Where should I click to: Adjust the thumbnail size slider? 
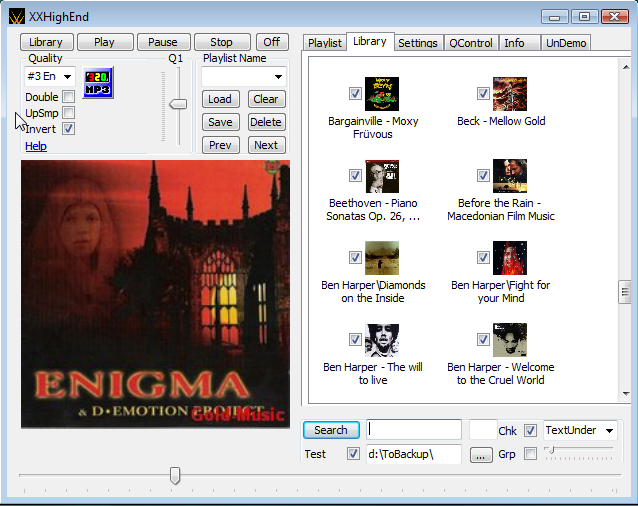[551, 449]
